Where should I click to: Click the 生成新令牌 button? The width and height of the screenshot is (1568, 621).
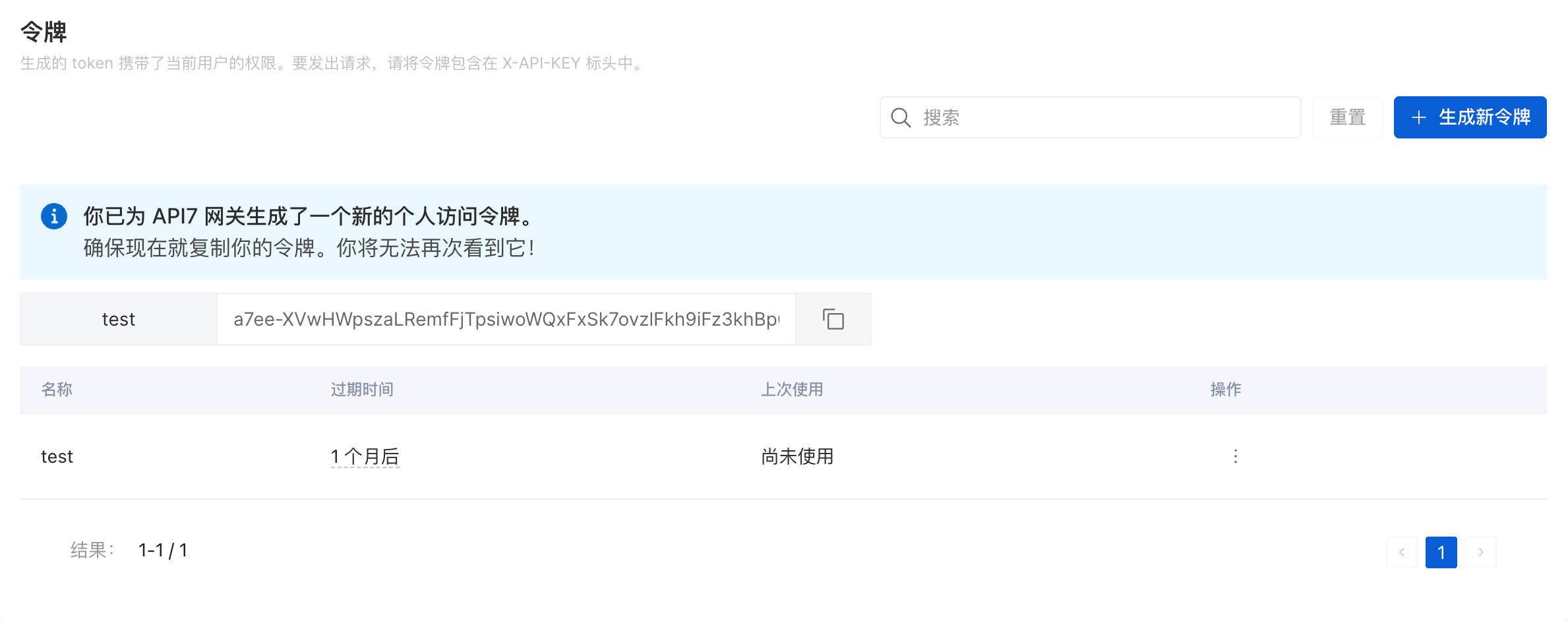pyautogui.click(x=1470, y=117)
